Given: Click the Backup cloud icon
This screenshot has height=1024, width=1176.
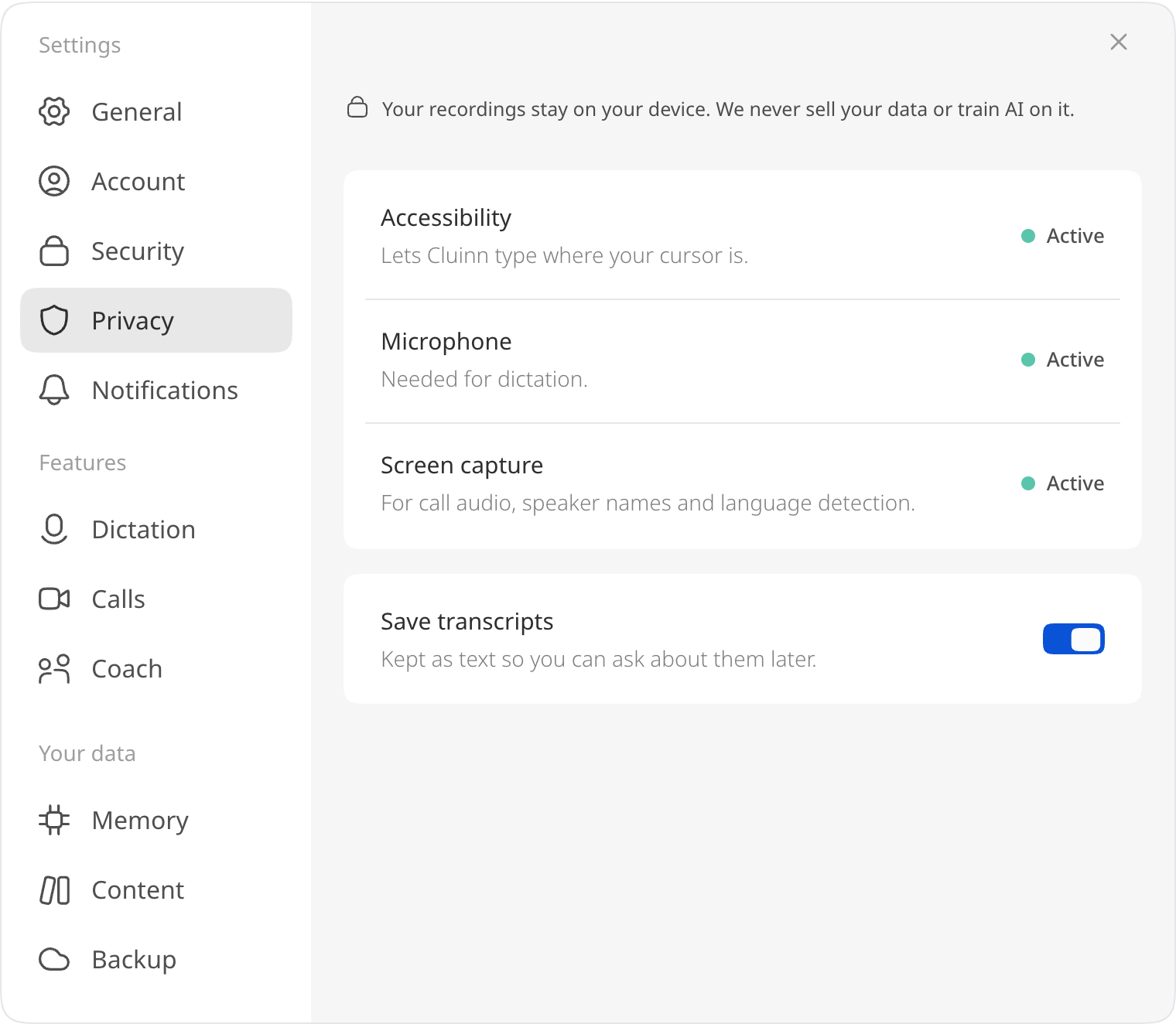Looking at the screenshot, I should (x=54, y=960).
